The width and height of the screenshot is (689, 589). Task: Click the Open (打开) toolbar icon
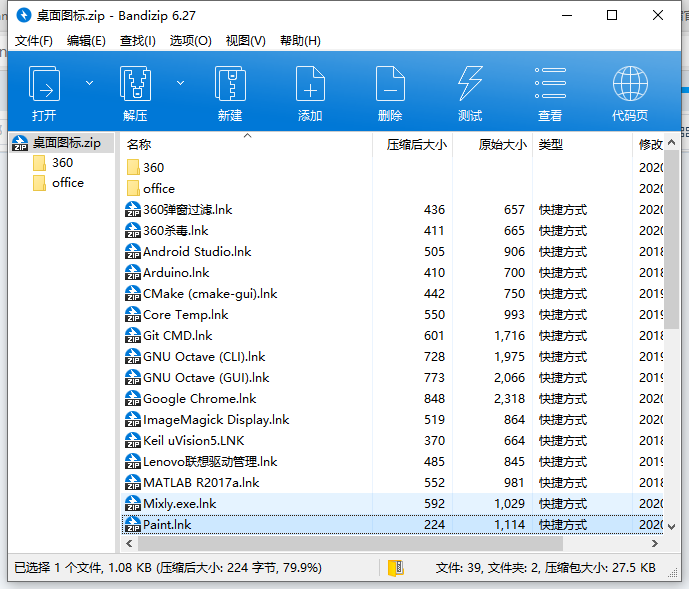pos(44,84)
